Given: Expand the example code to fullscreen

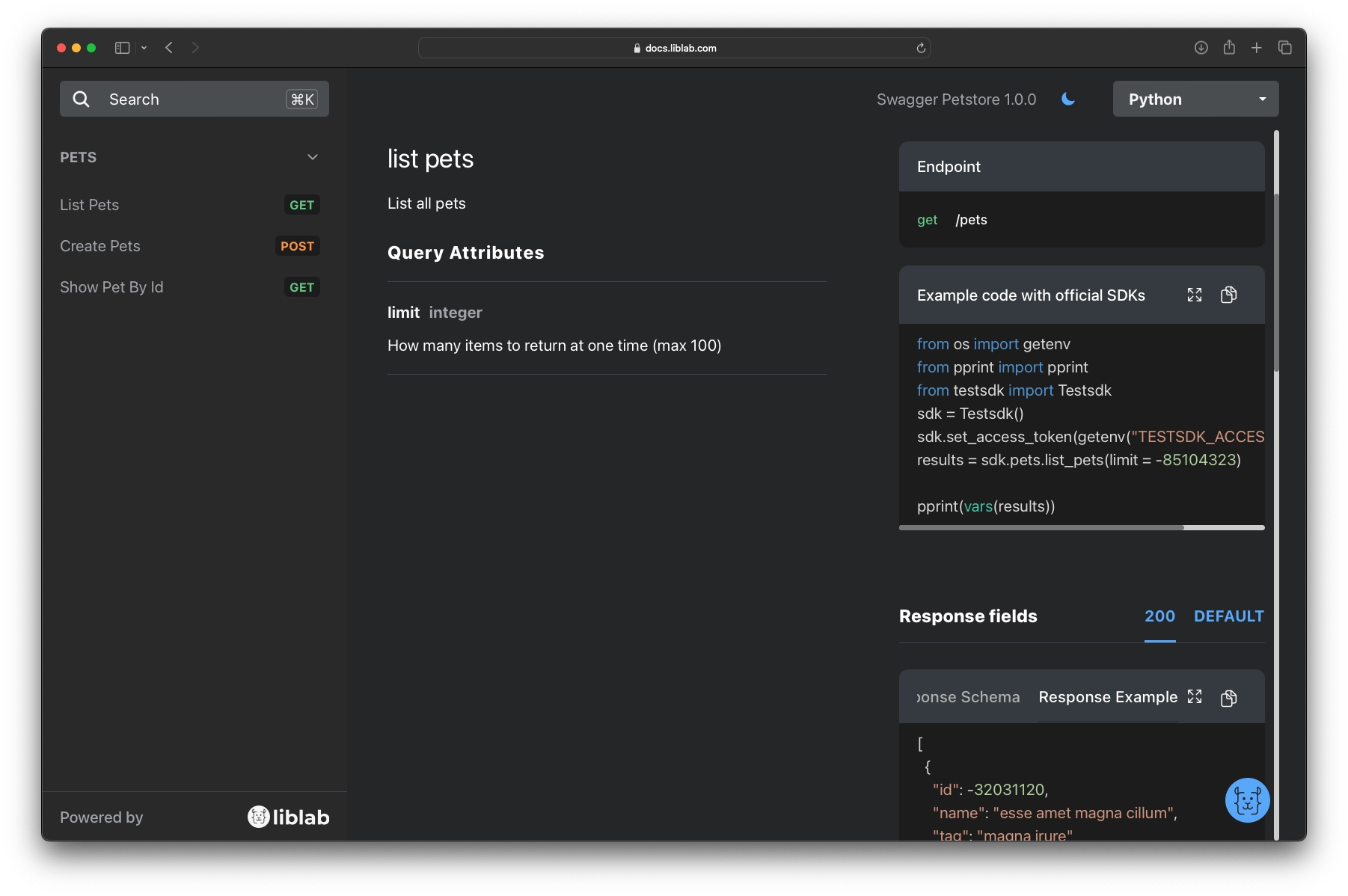Looking at the screenshot, I should (1195, 295).
